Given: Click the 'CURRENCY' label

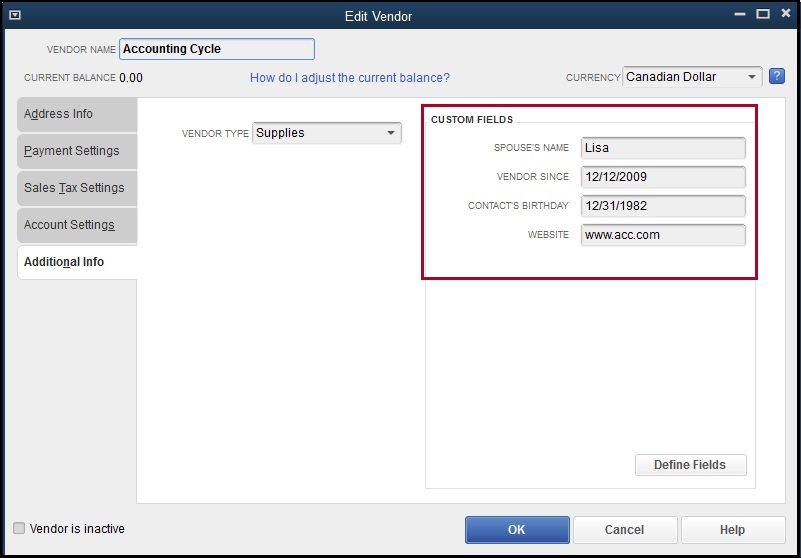Looking at the screenshot, I should coord(593,78).
